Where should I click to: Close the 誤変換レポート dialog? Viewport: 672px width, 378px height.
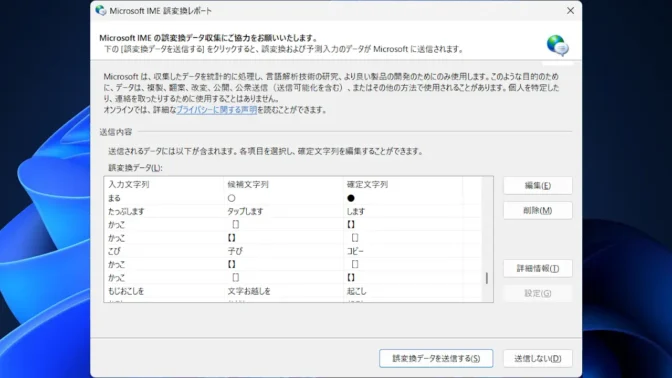[570, 10]
